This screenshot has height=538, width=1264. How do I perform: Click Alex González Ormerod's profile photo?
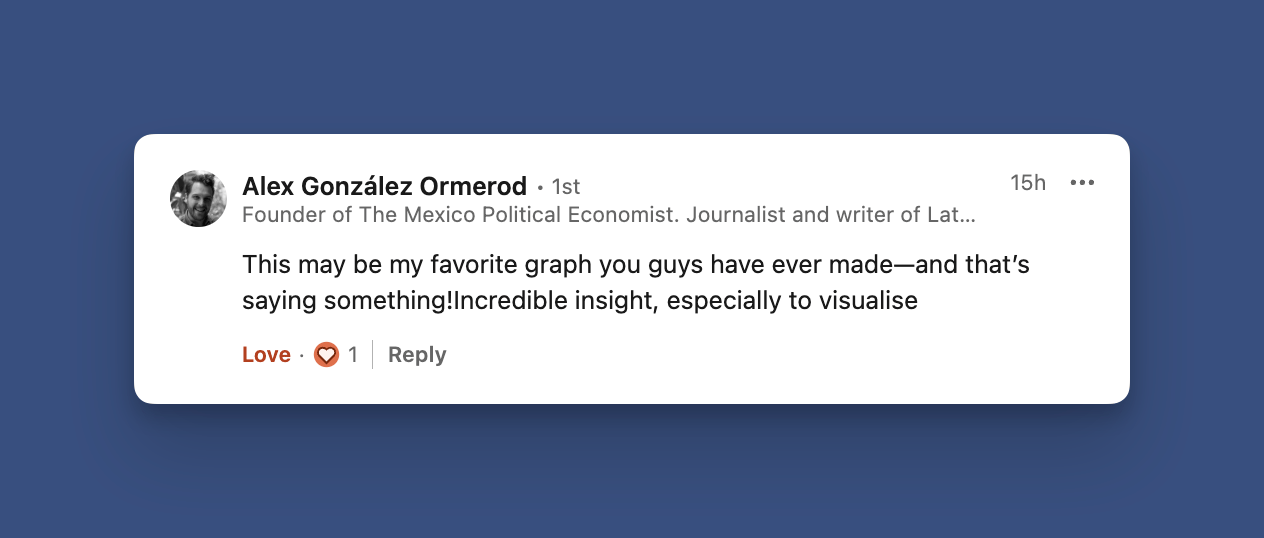[198, 198]
